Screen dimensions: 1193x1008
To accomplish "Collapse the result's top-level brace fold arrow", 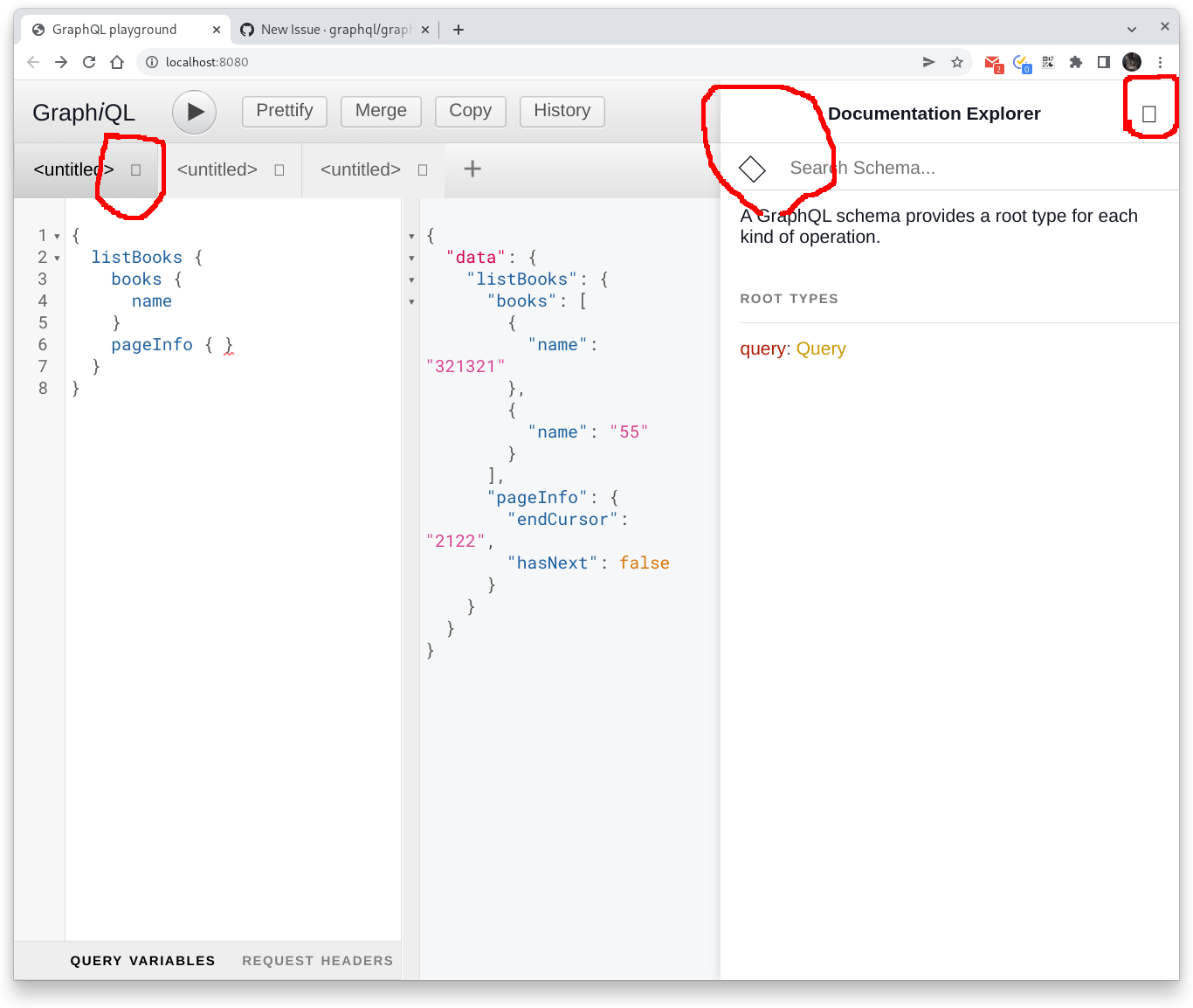I will click(411, 237).
